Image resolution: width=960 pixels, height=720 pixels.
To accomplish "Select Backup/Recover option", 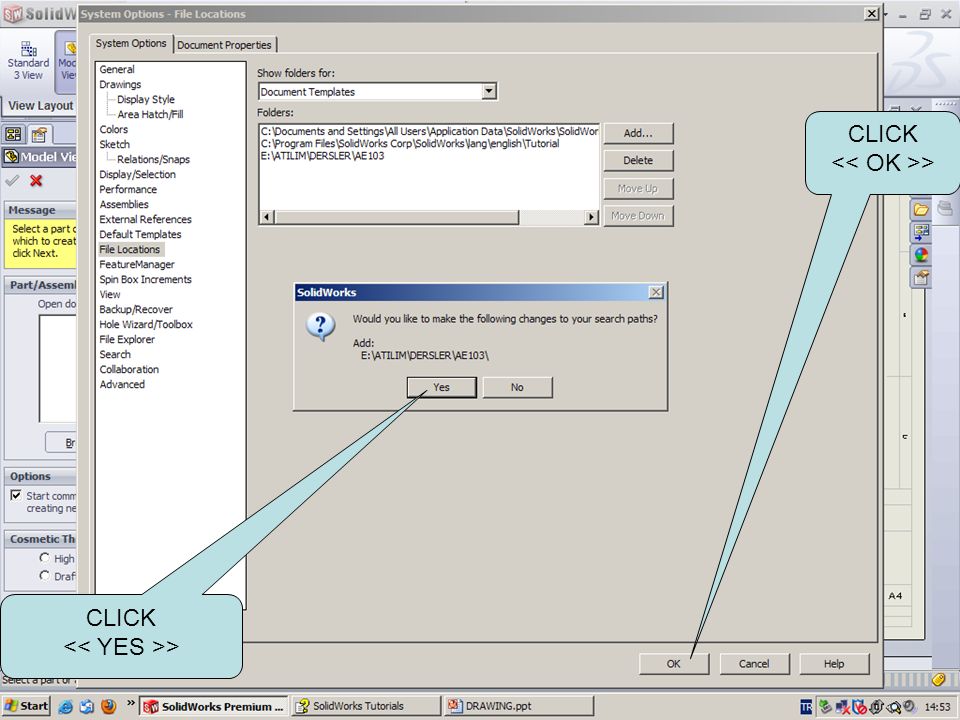I will pyautogui.click(x=136, y=309).
